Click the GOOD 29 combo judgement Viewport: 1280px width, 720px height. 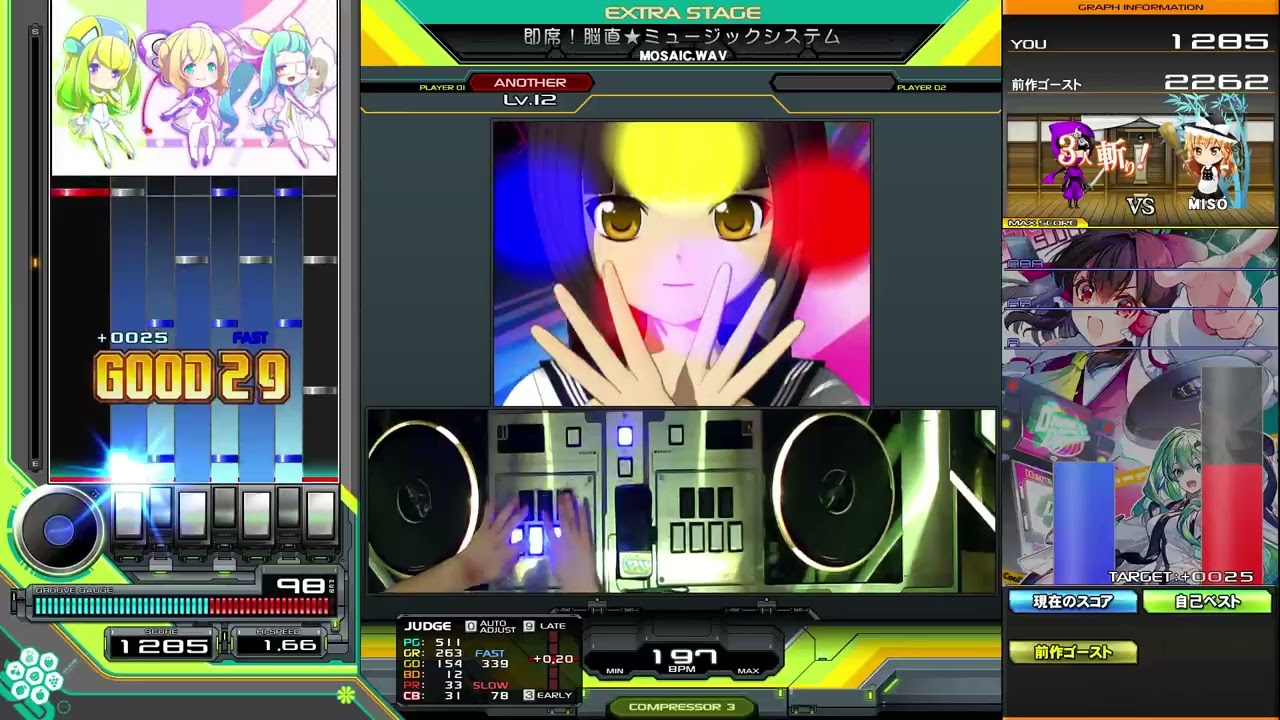coord(192,376)
